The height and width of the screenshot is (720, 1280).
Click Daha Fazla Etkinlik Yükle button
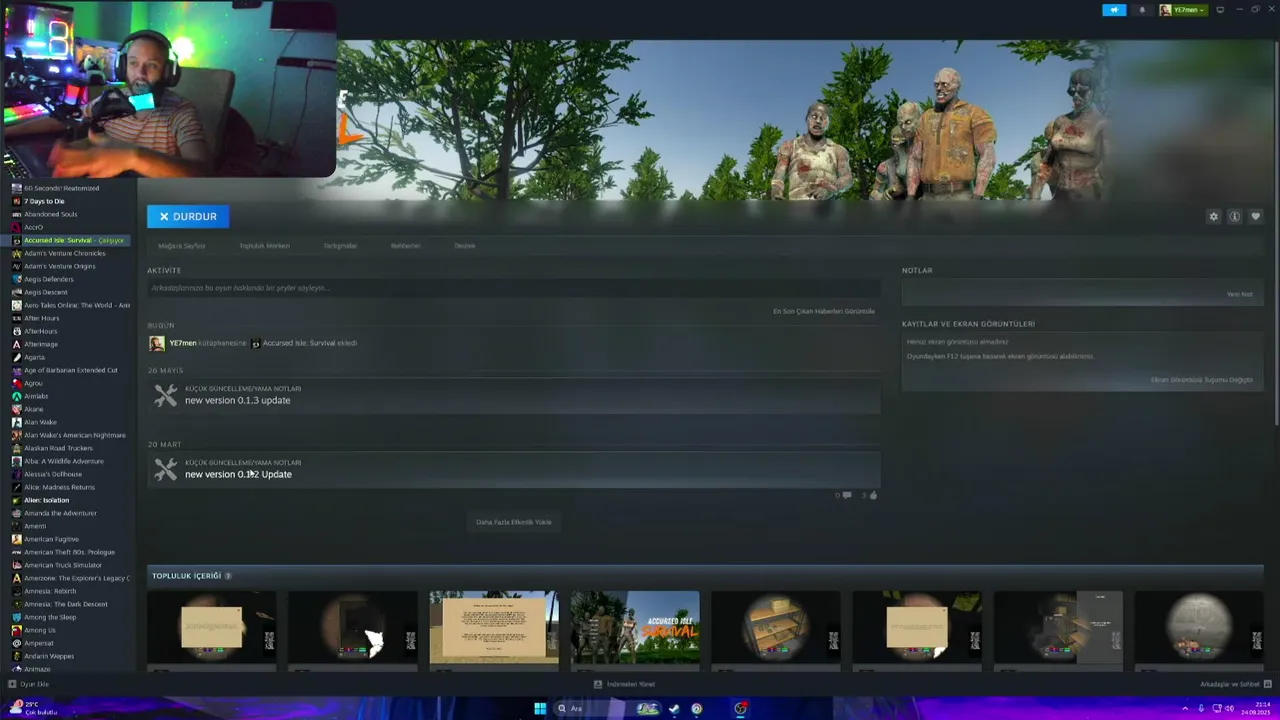[513, 522]
